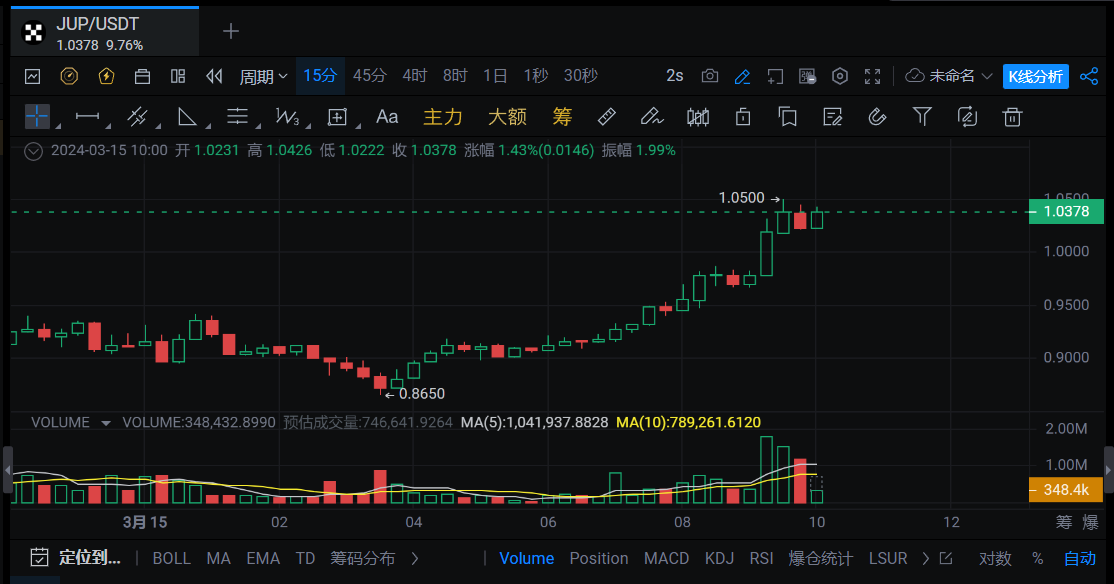
Task: Enter fullscreen chart mode
Action: [872, 76]
